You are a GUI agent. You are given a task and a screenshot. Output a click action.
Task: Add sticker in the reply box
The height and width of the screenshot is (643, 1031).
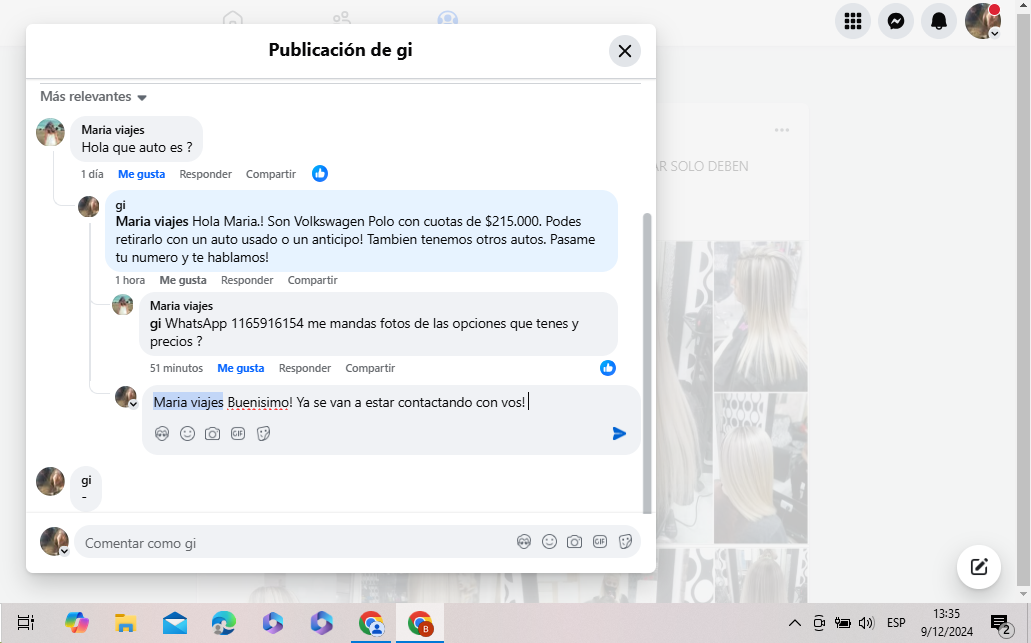click(x=264, y=433)
